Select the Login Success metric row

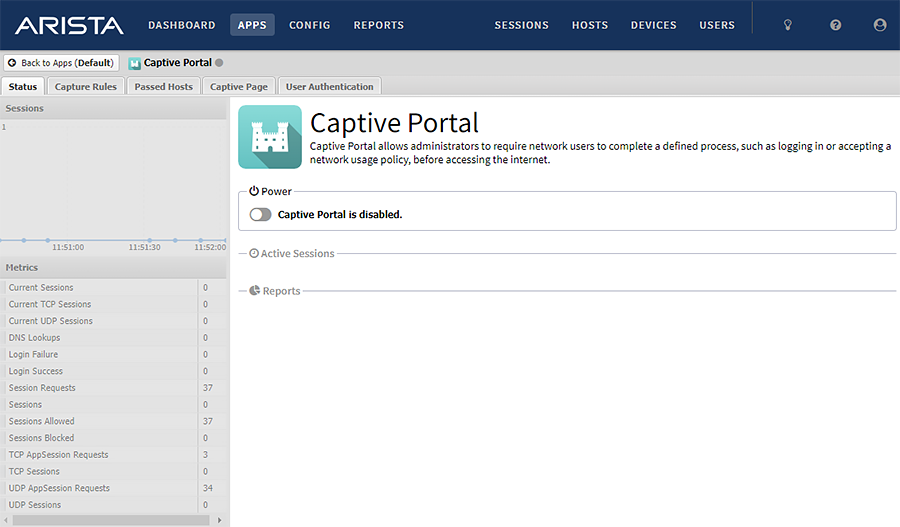click(113, 371)
